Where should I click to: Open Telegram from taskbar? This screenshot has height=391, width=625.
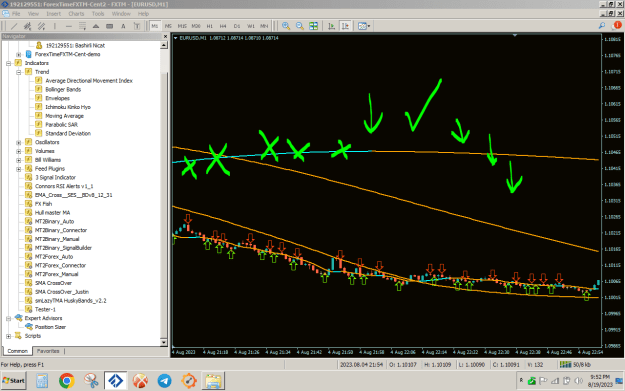pyautogui.click(x=164, y=381)
